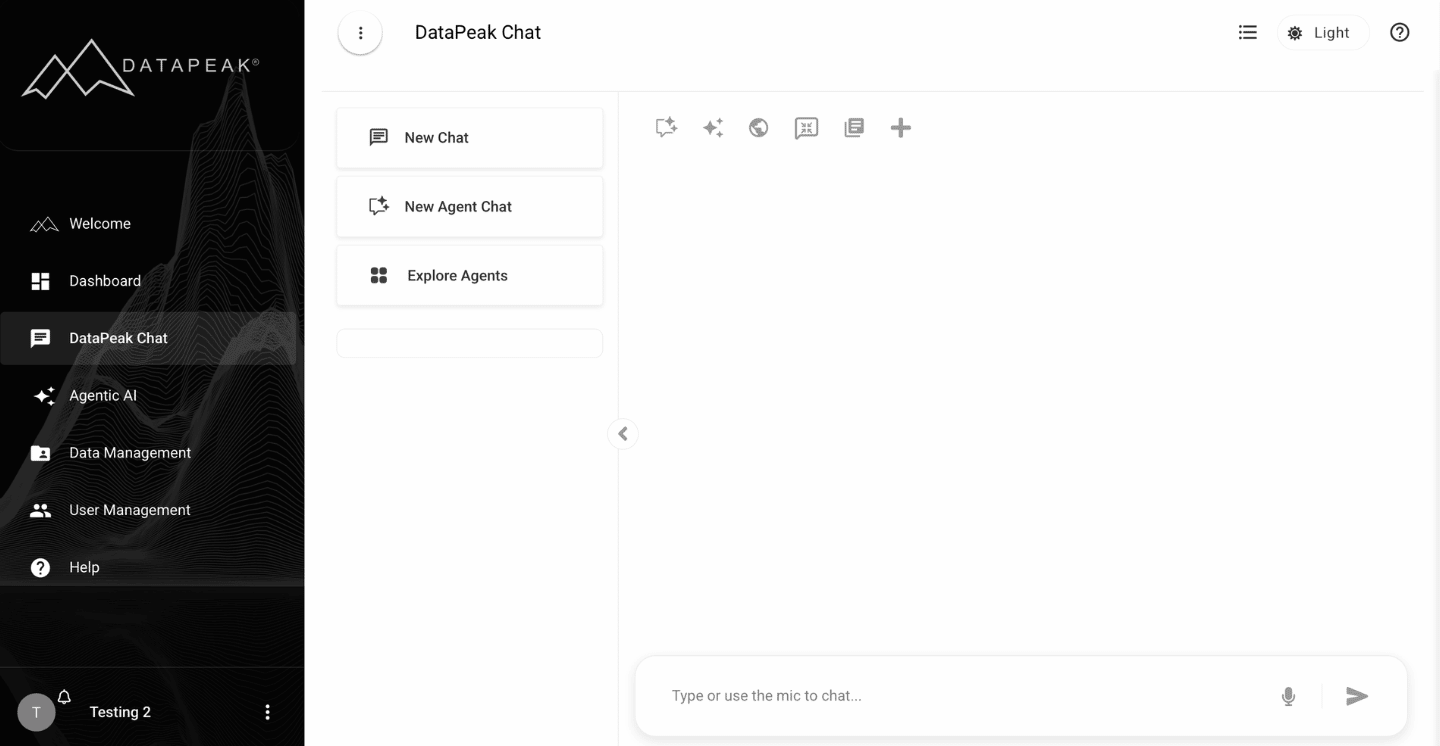Open notifications bell near user avatar

coord(64,697)
